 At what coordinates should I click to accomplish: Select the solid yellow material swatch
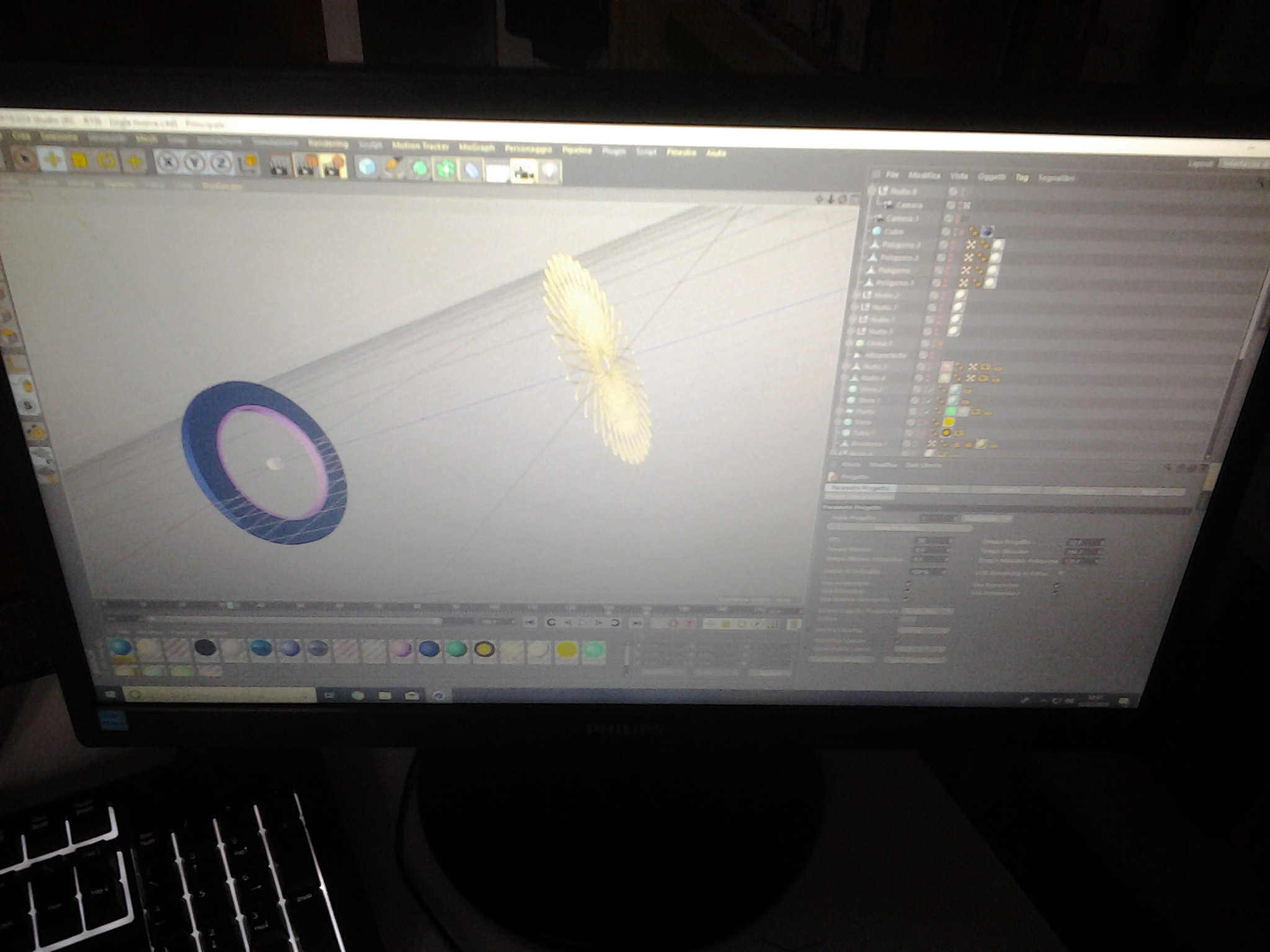(566, 650)
